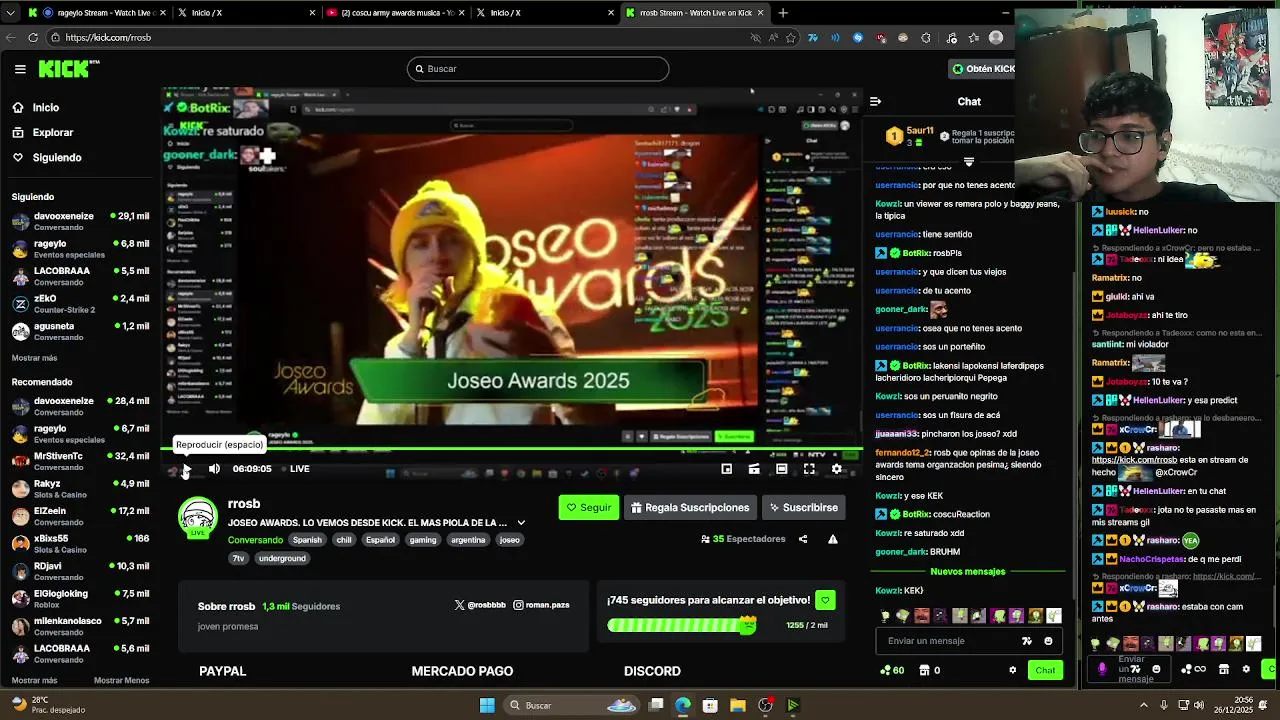Open chat settings gear icon

pyautogui.click(x=1012, y=670)
